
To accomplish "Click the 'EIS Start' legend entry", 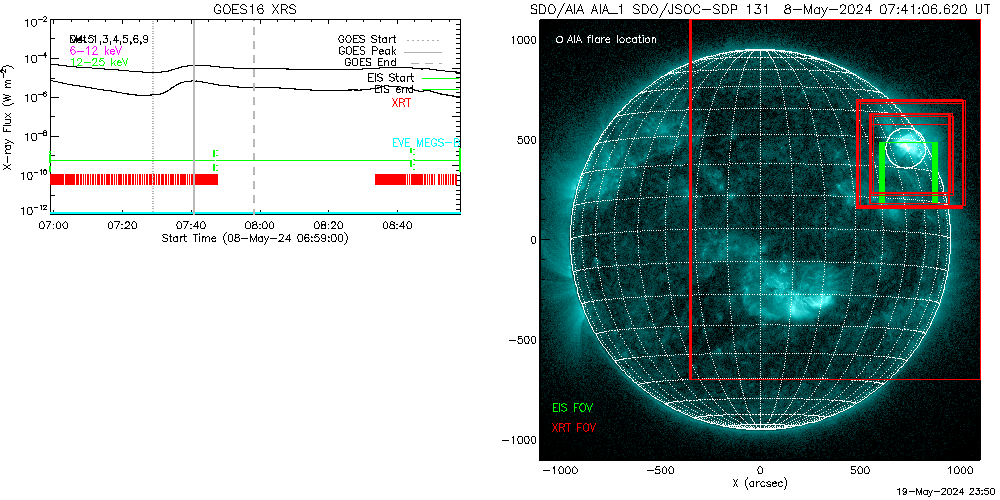I will pyautogui.click(x=413, y=78).
